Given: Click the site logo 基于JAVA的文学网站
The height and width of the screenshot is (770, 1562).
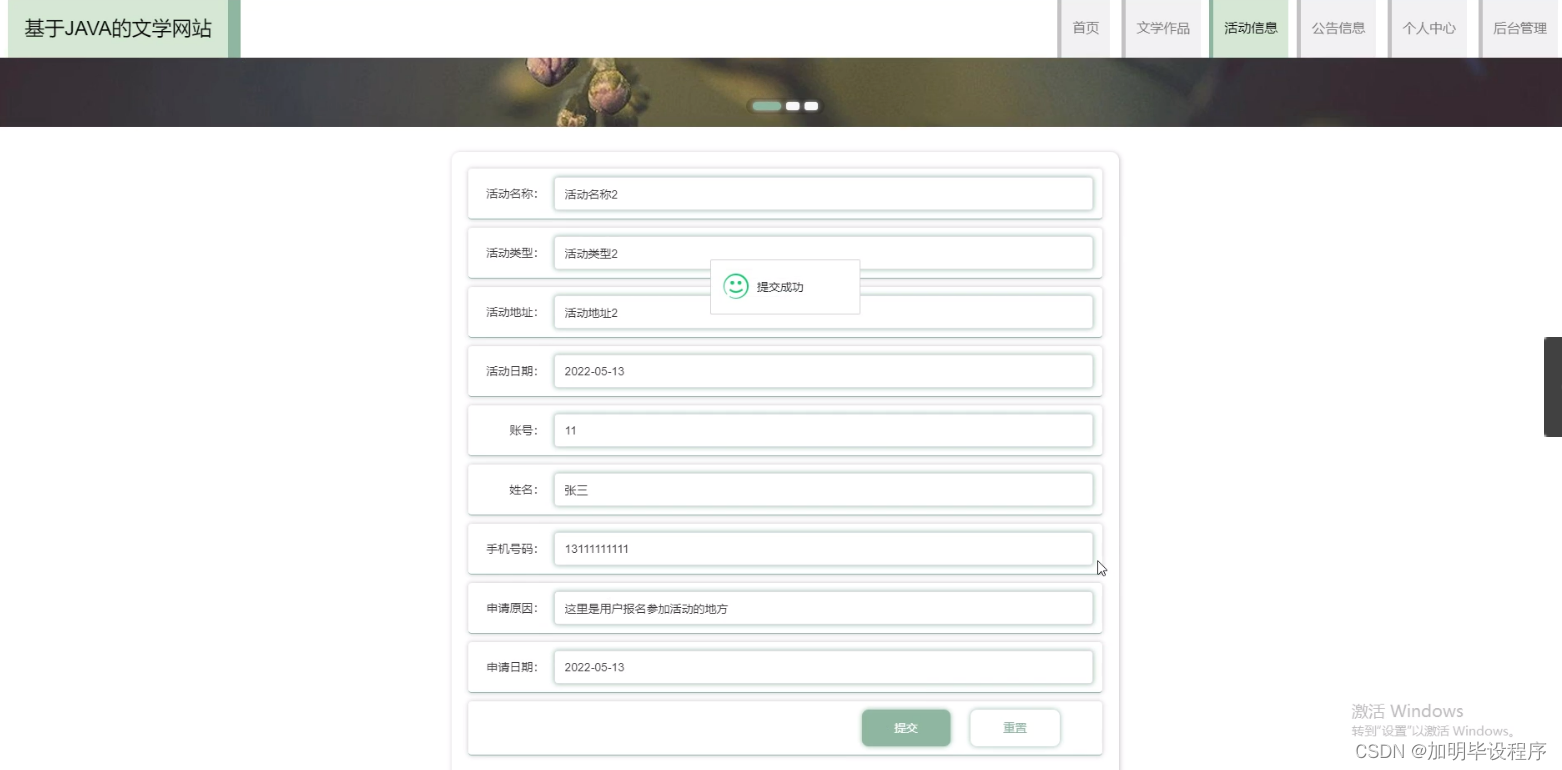Looking at the screenshot, I should point(117,28).
